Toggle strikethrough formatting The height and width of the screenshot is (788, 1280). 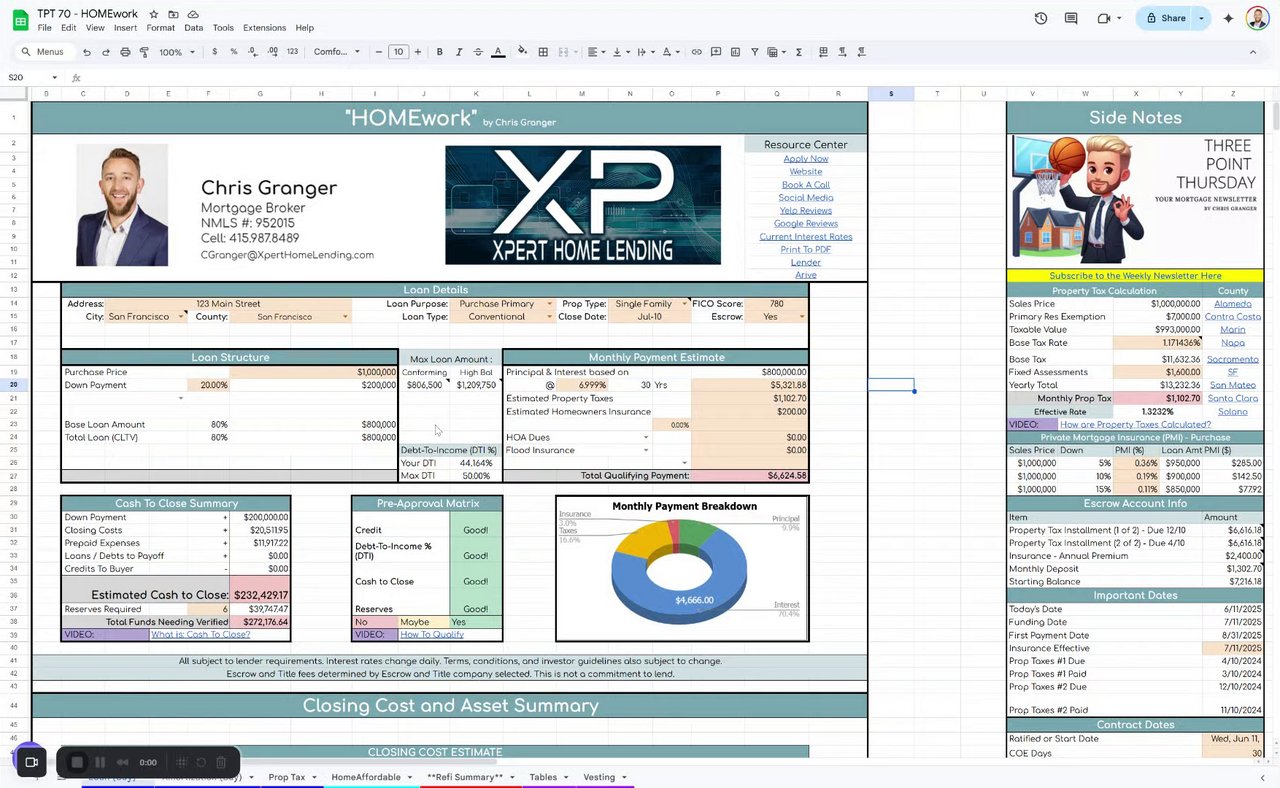(478, 52)
